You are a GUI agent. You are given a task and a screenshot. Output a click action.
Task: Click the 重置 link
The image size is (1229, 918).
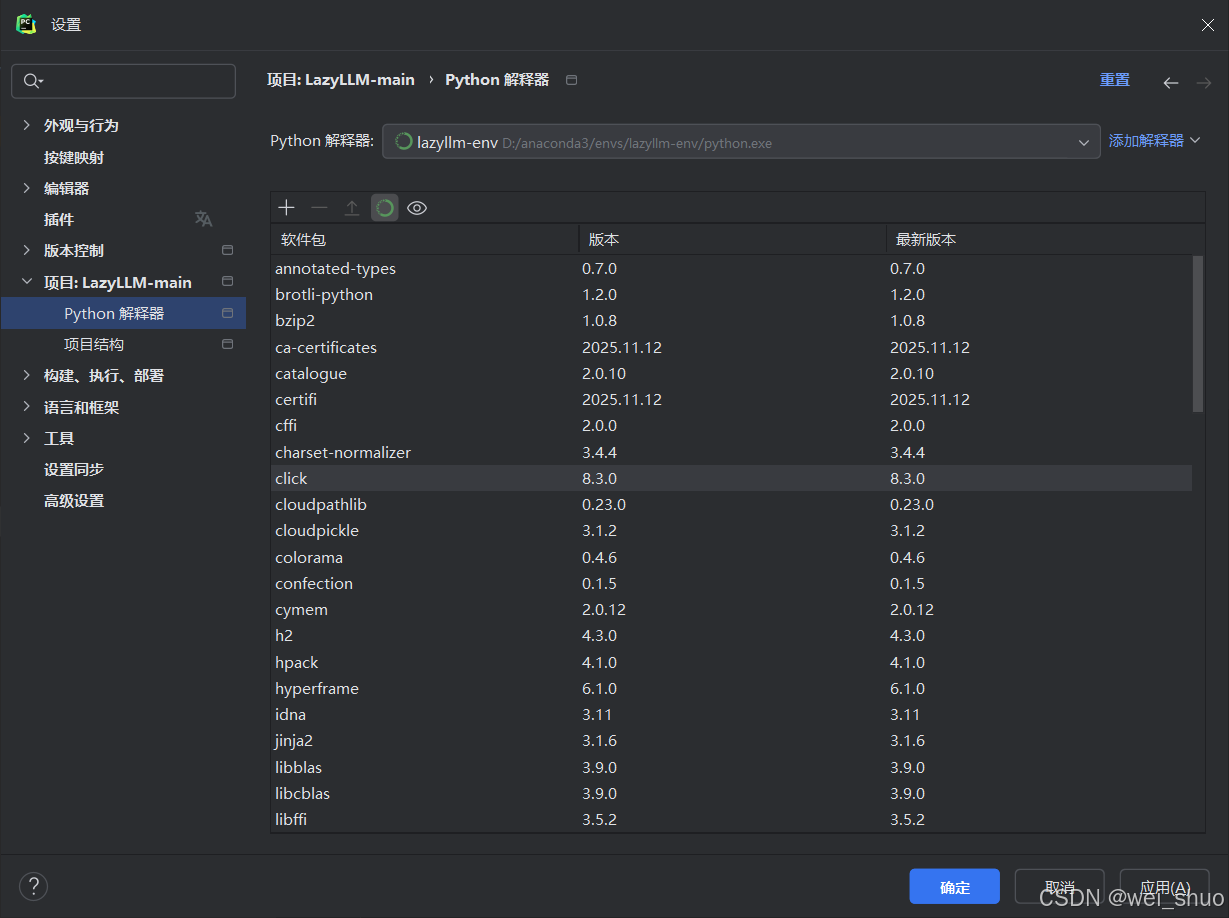[x=1115, y=80]
